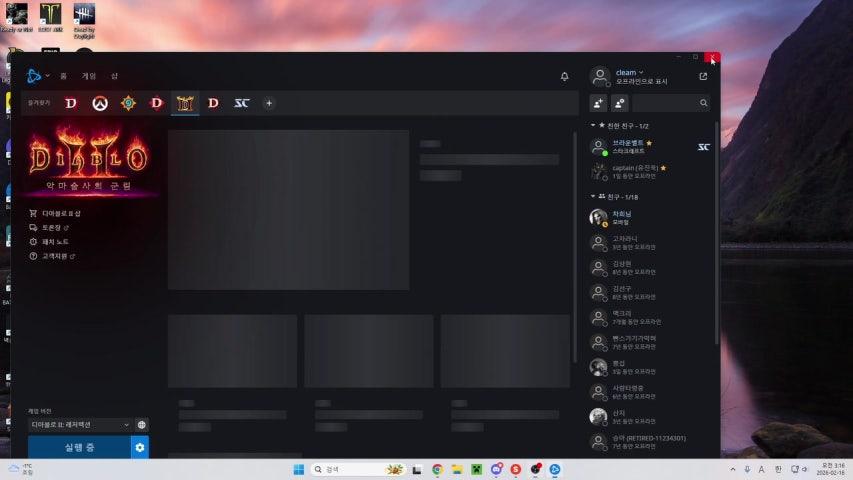Screen dimensions: 853x480
Task: Click the StarCraft icon on 브라운벨트's row
Action: (x=703, y=147)
